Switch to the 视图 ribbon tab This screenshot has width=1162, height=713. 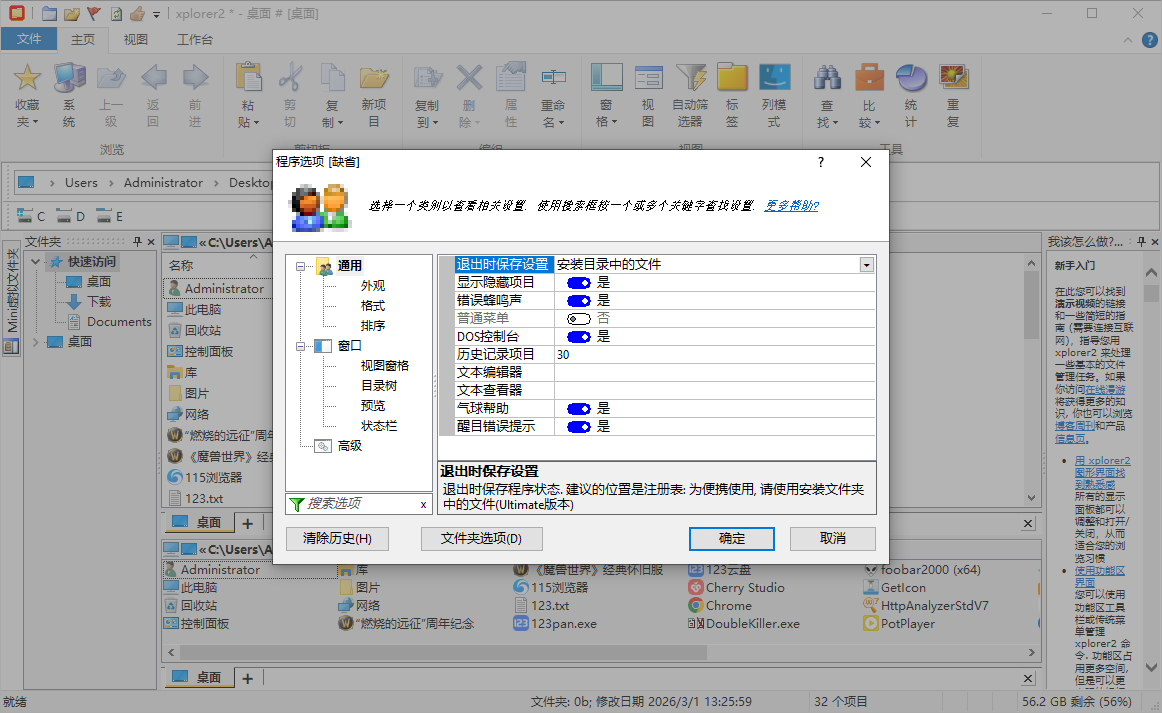[134, 39]
